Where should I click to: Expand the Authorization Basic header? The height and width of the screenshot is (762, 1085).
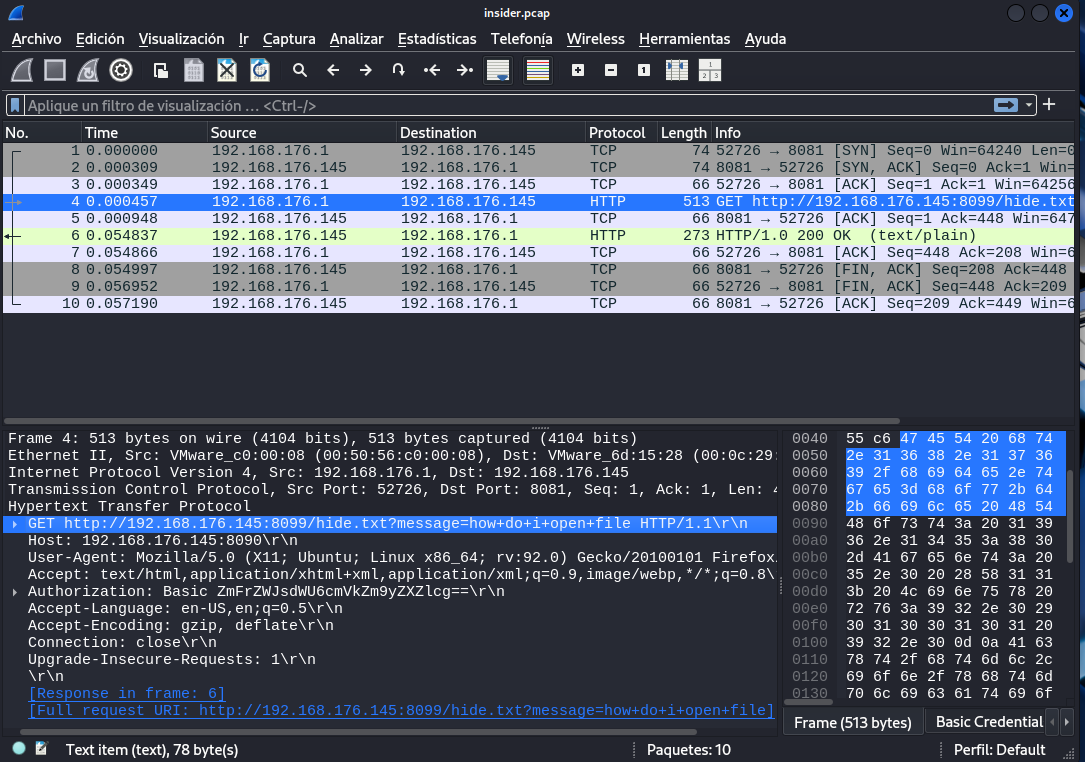15,592
